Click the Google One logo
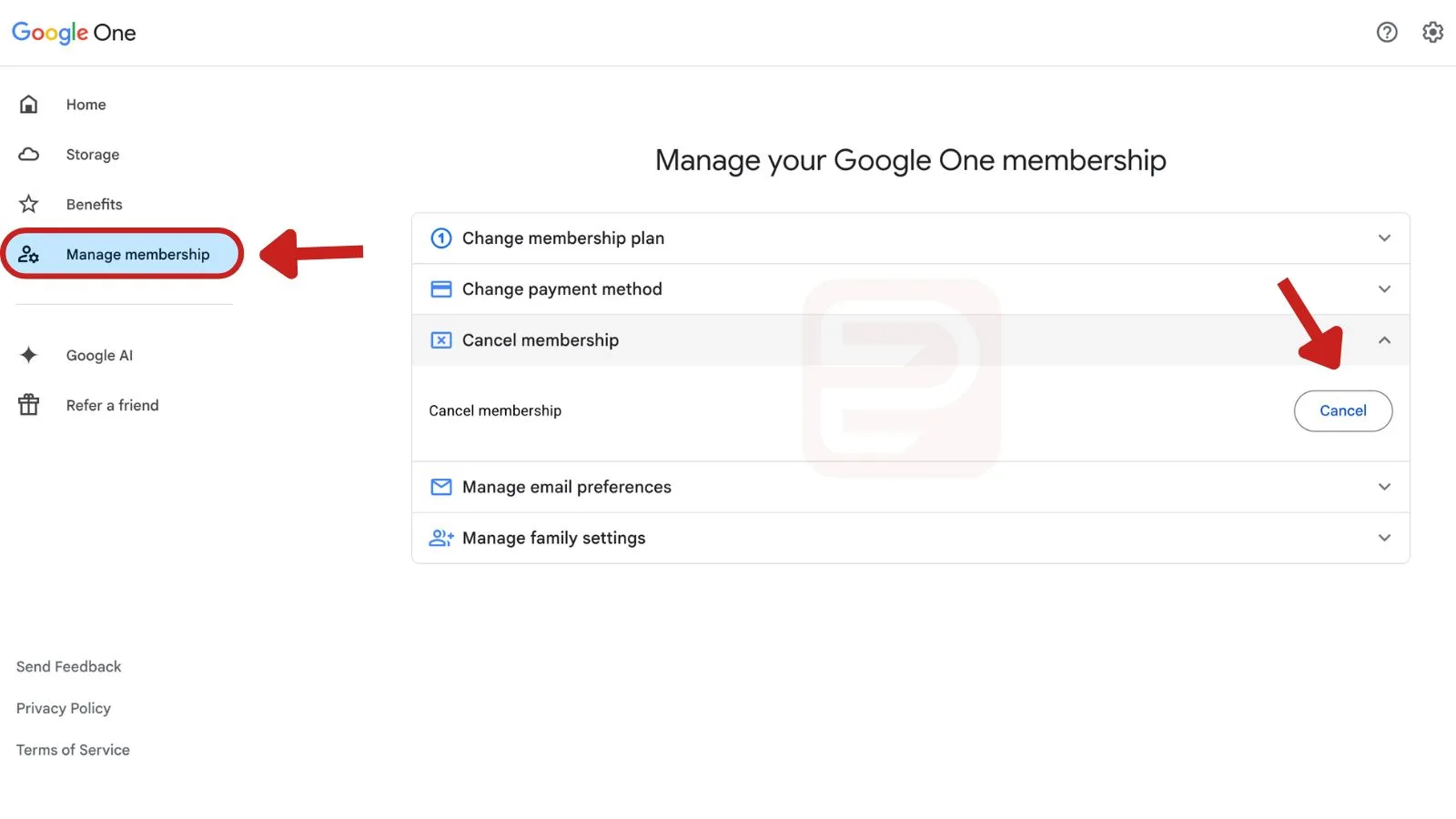The image size is (1456, 819). click(74, 33)
